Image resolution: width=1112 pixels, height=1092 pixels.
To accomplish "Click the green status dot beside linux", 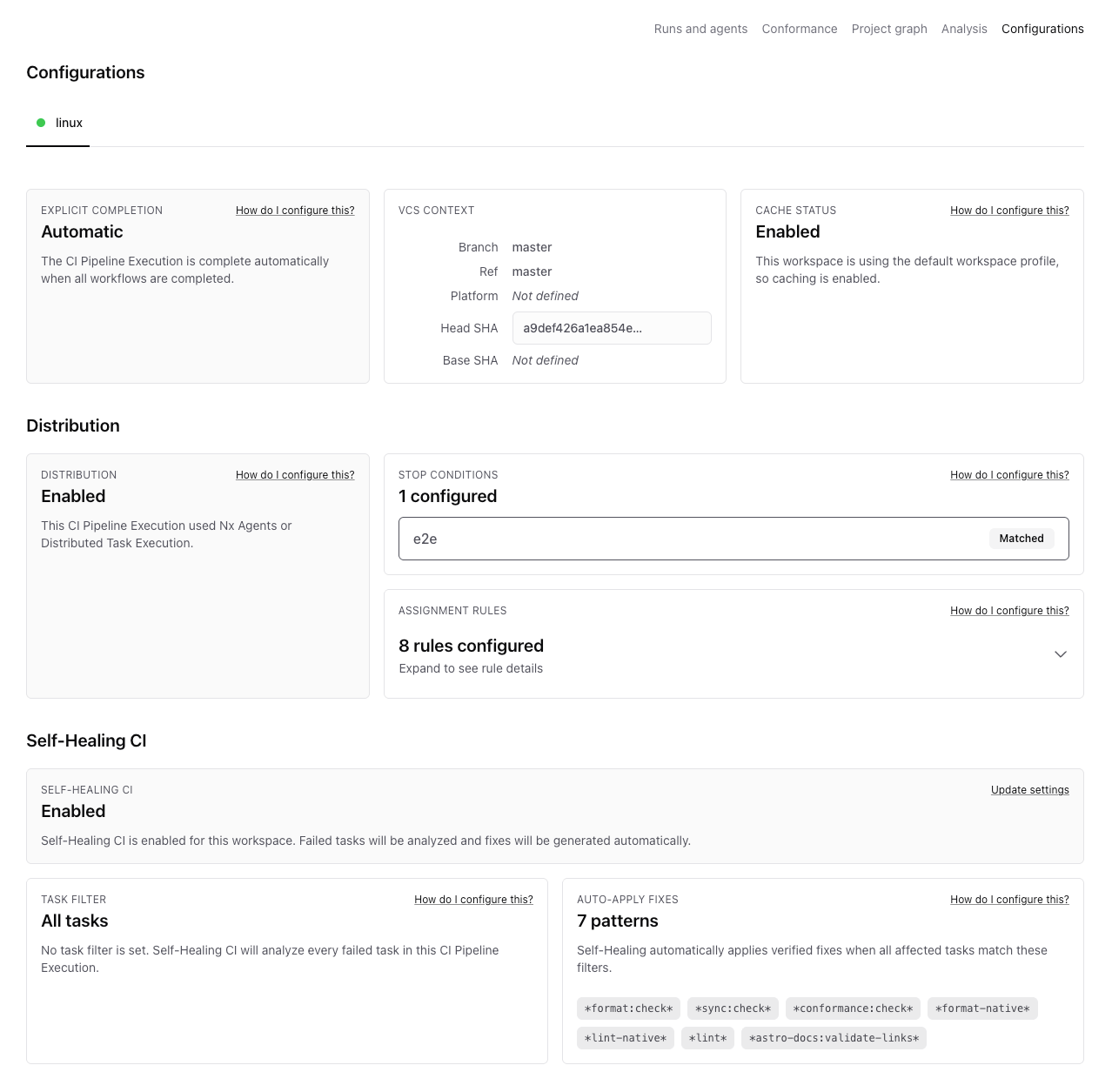I will tap(41, 123).
